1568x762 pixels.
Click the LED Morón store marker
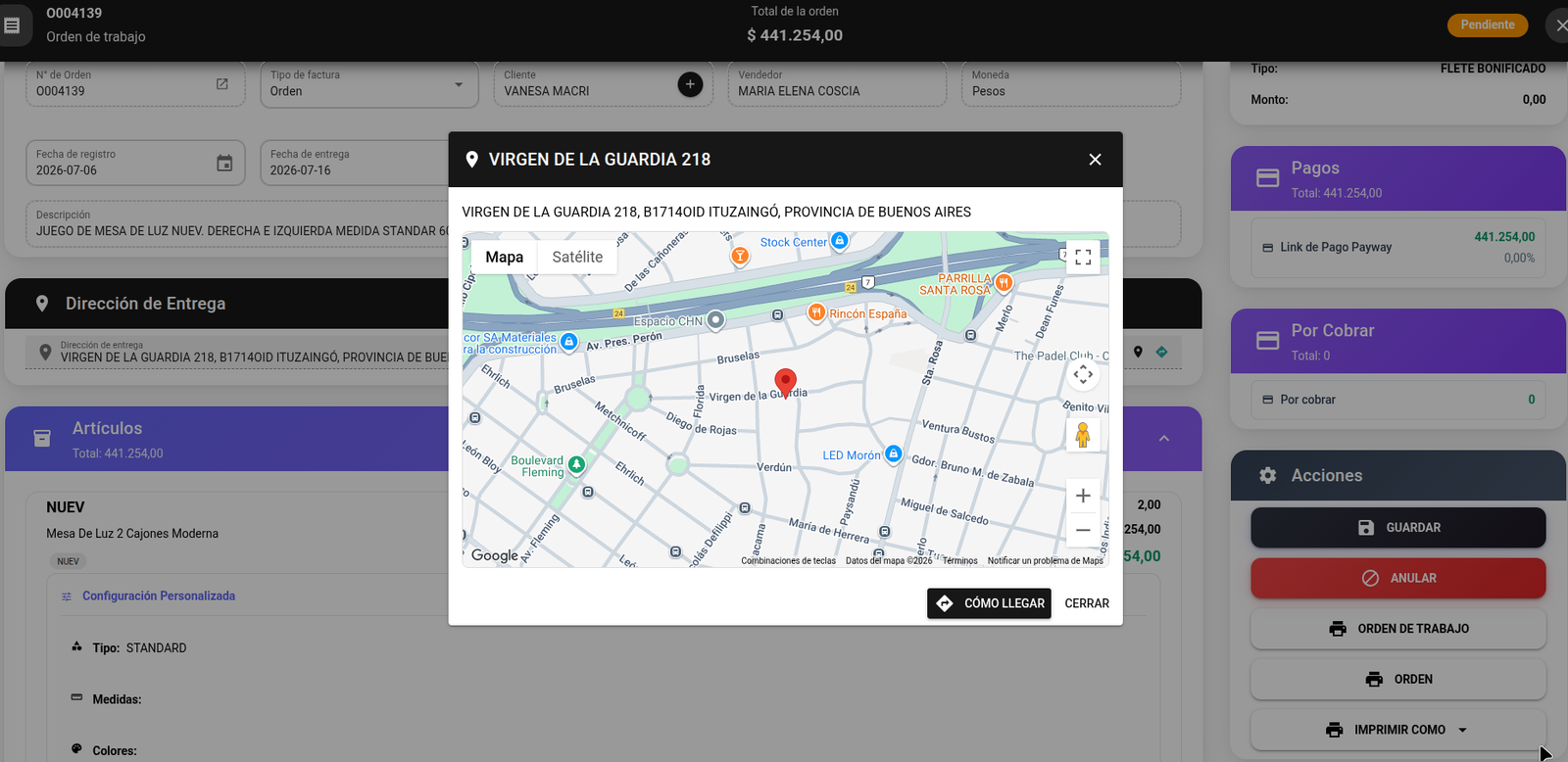point(893,453)
